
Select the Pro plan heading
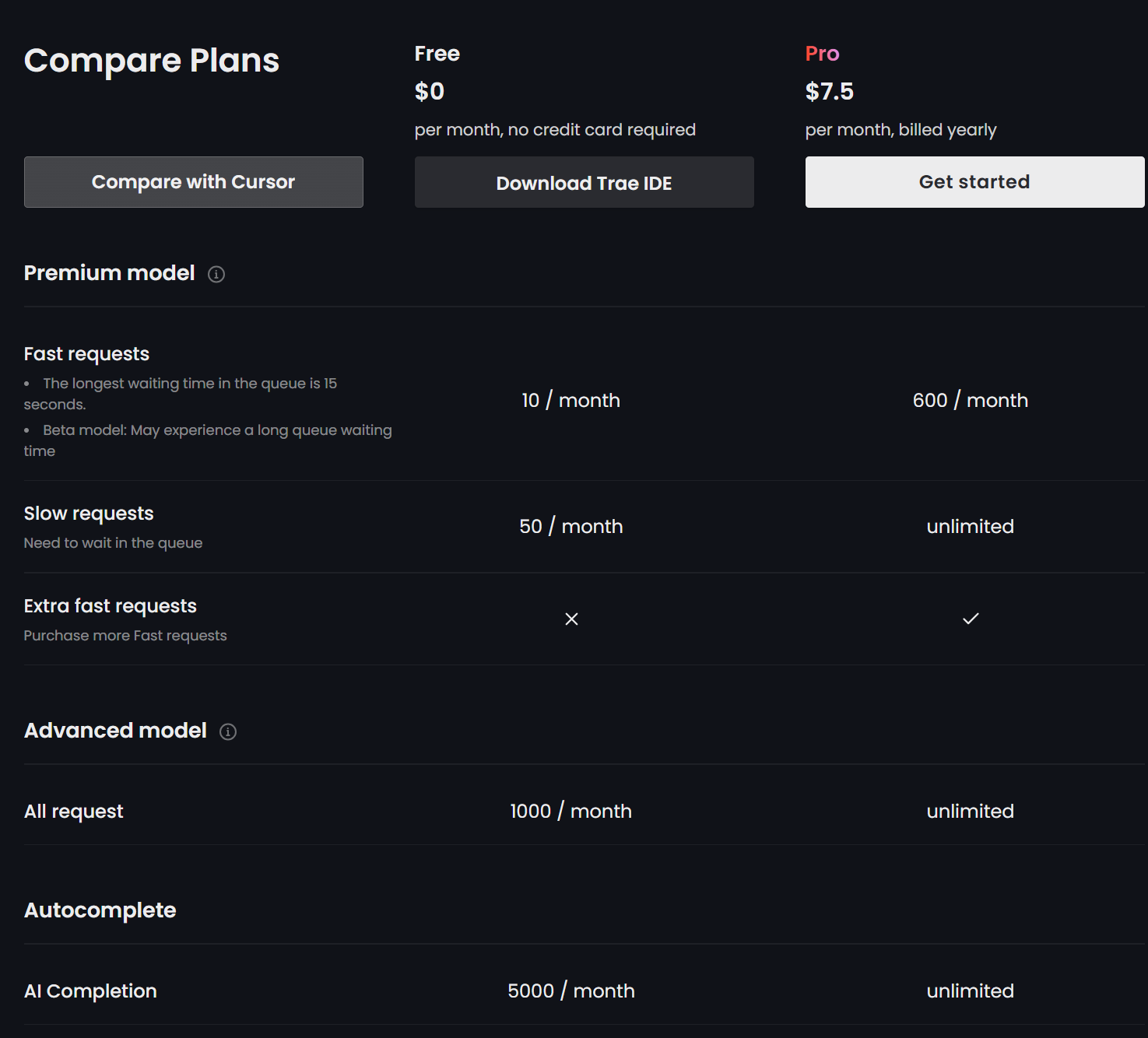point(823,54)
